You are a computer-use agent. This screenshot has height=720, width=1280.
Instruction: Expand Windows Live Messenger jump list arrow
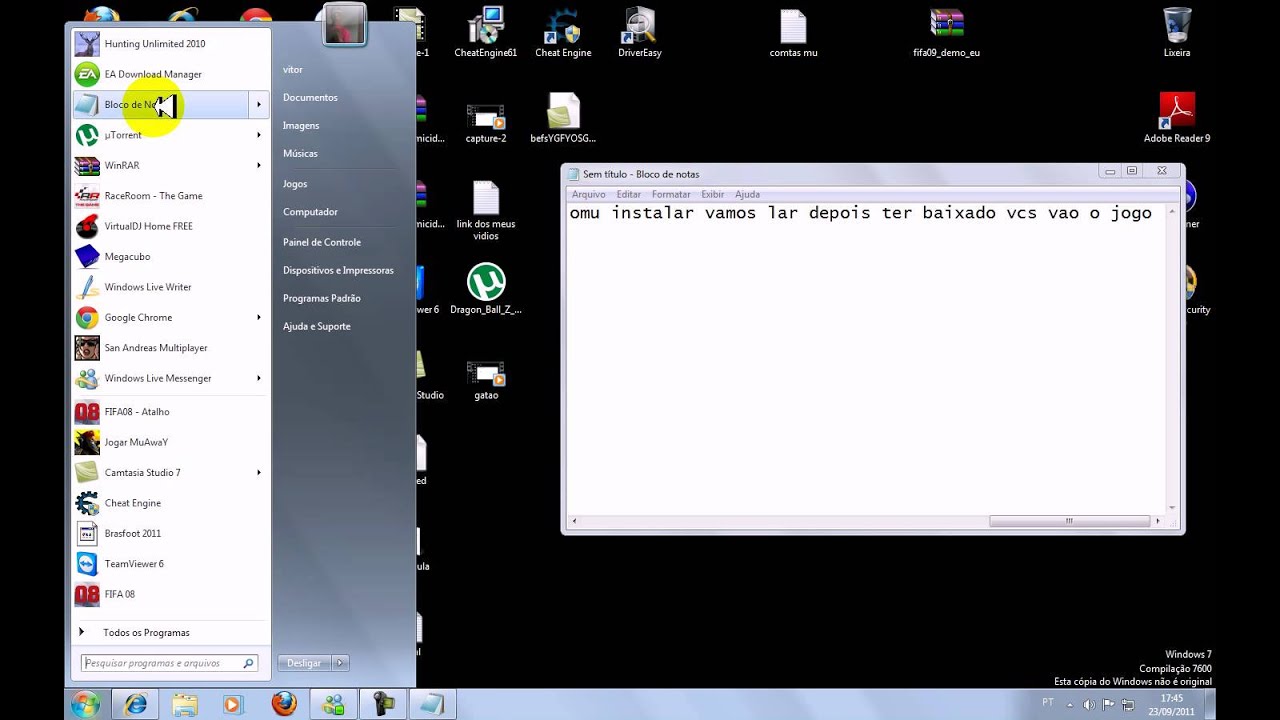pos(259,379)
